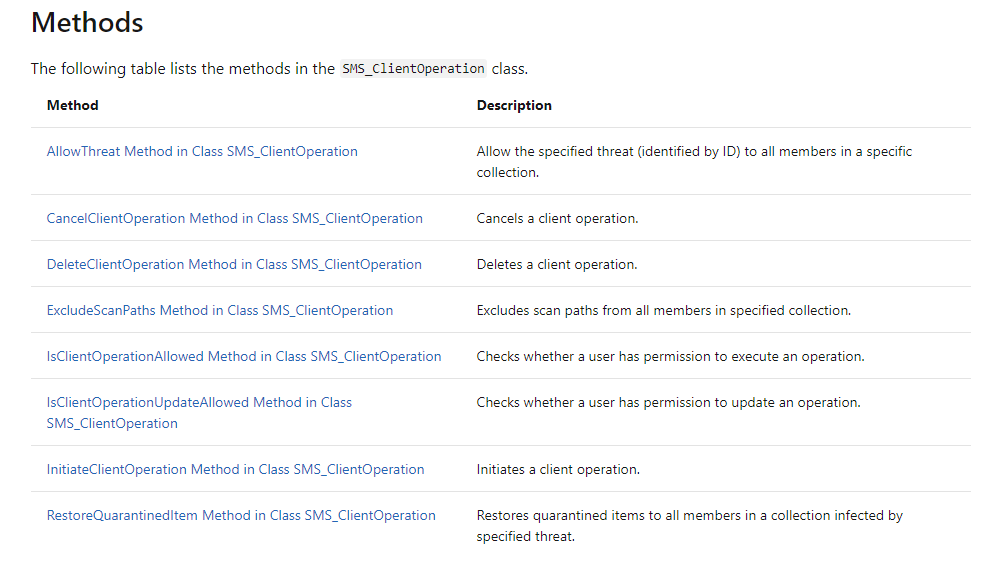Screen dimensions: 995x563
Task: Click the Method column header
Action: 72,105
